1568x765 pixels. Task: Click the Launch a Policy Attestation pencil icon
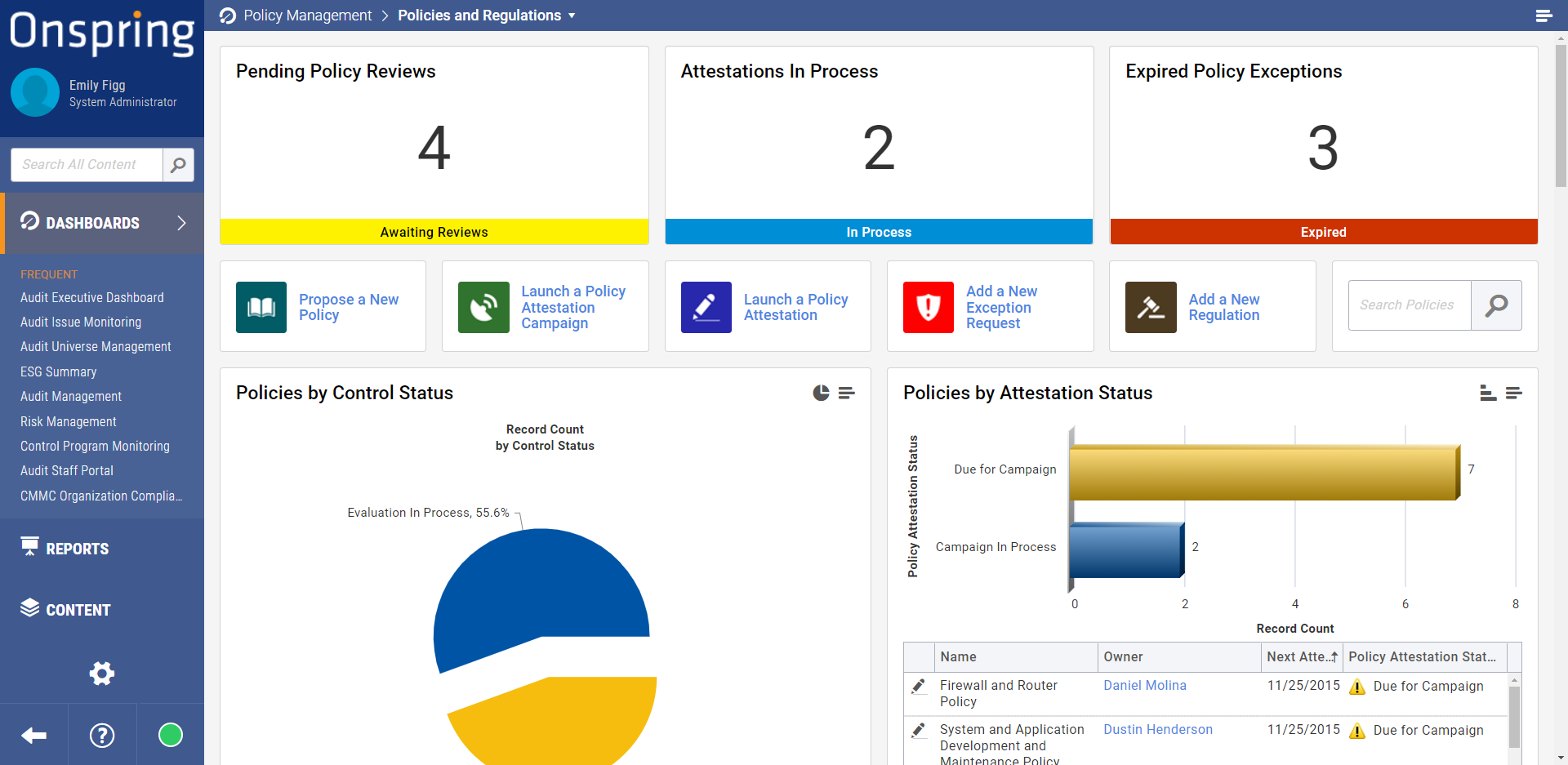[706, 307]
